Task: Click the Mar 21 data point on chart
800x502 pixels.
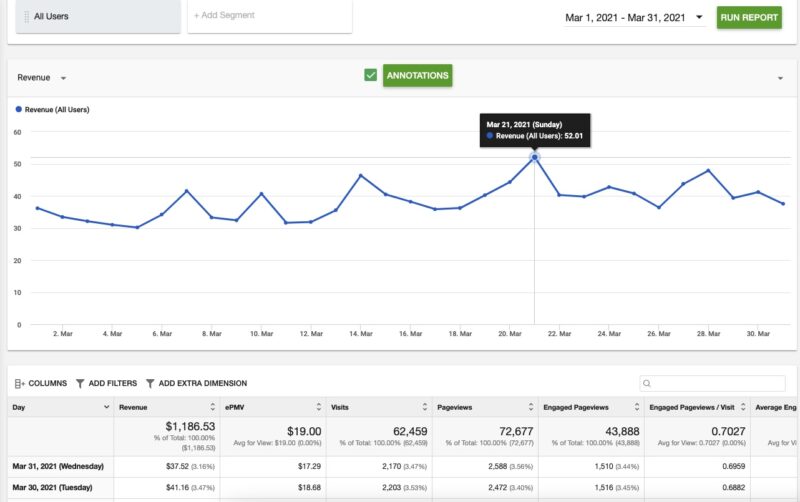Action: click(x=535, y=157)
